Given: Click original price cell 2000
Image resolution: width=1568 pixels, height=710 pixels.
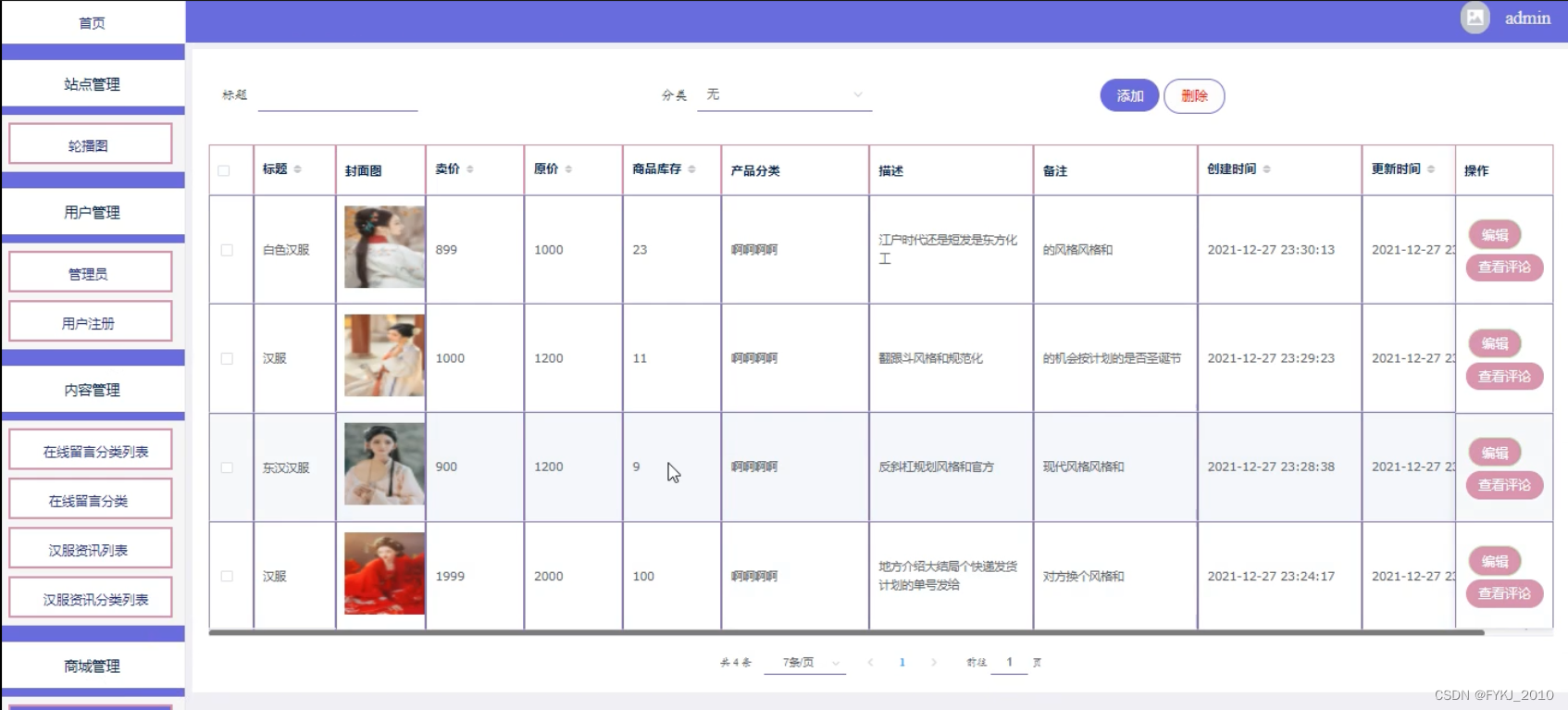Looking at the screenshot, I should click(x=548, y=576).
